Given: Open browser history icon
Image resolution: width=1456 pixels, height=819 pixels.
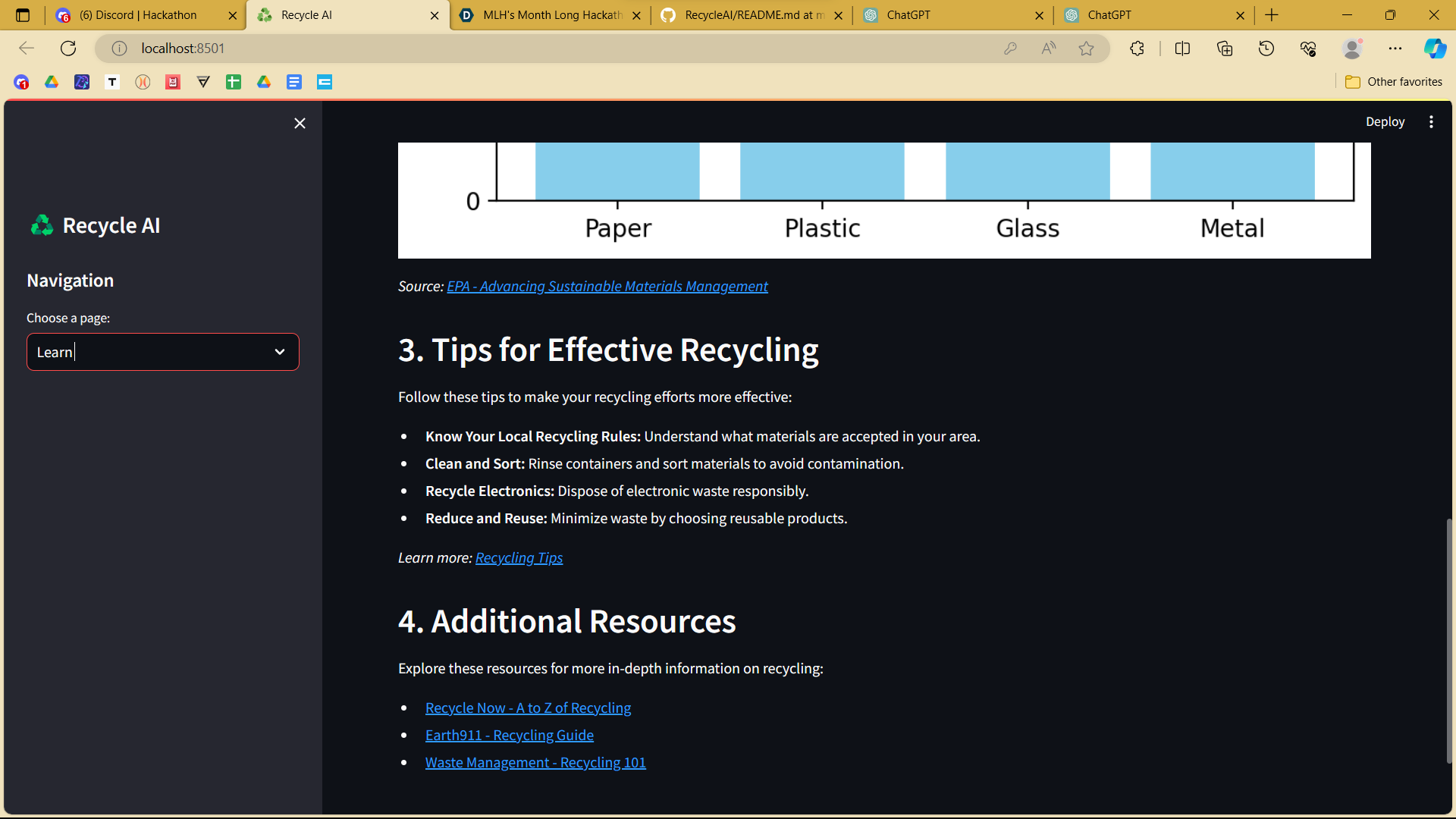Looking at the screenshot, I should point(1266,49).
